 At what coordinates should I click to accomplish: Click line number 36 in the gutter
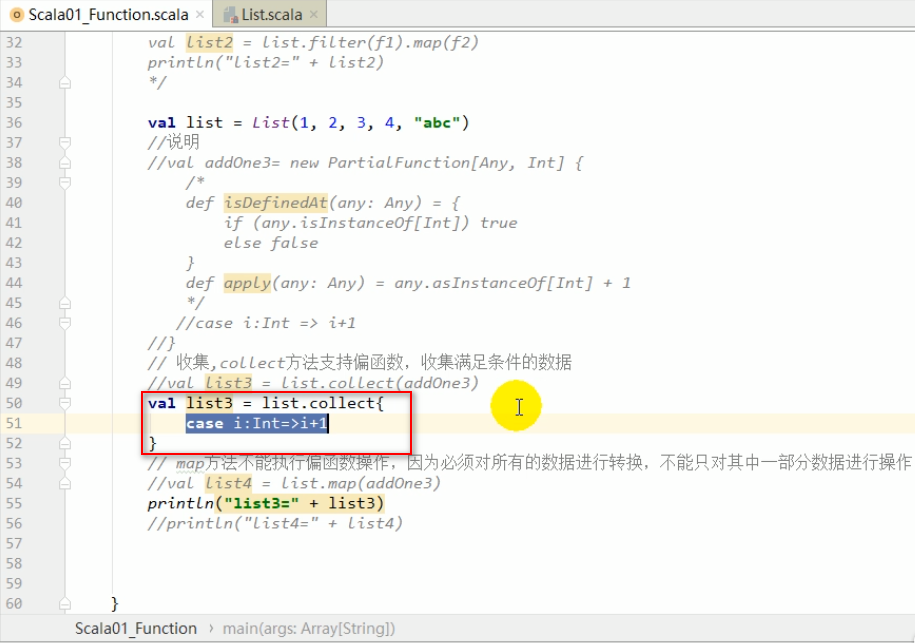[14, 123]
